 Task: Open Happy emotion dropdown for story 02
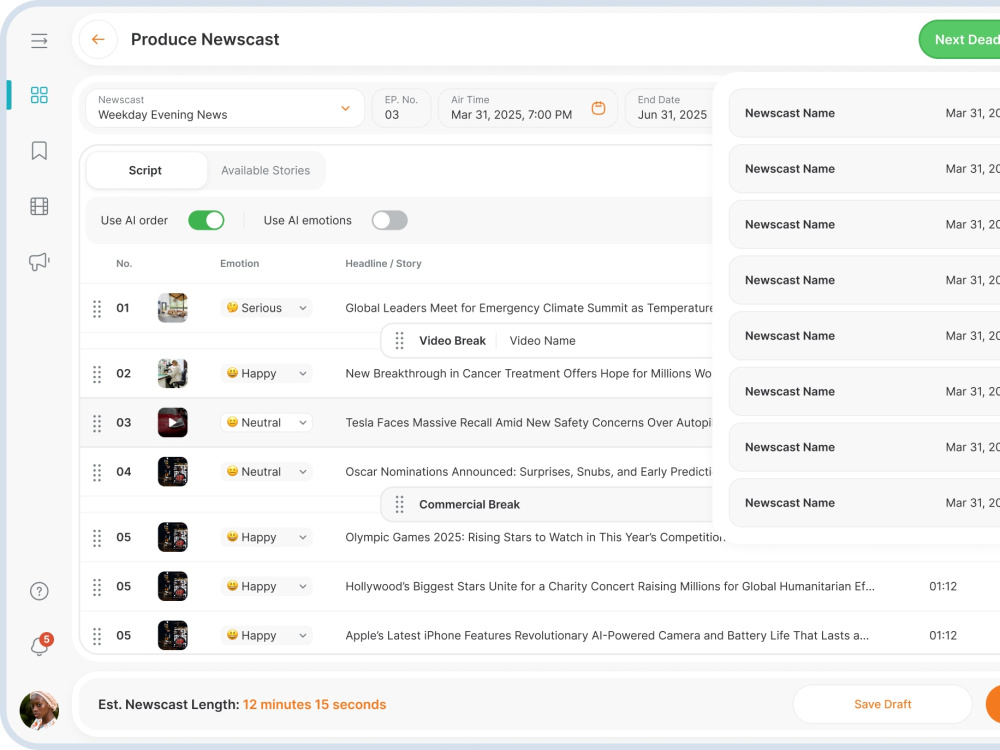[x=267, y=374]
